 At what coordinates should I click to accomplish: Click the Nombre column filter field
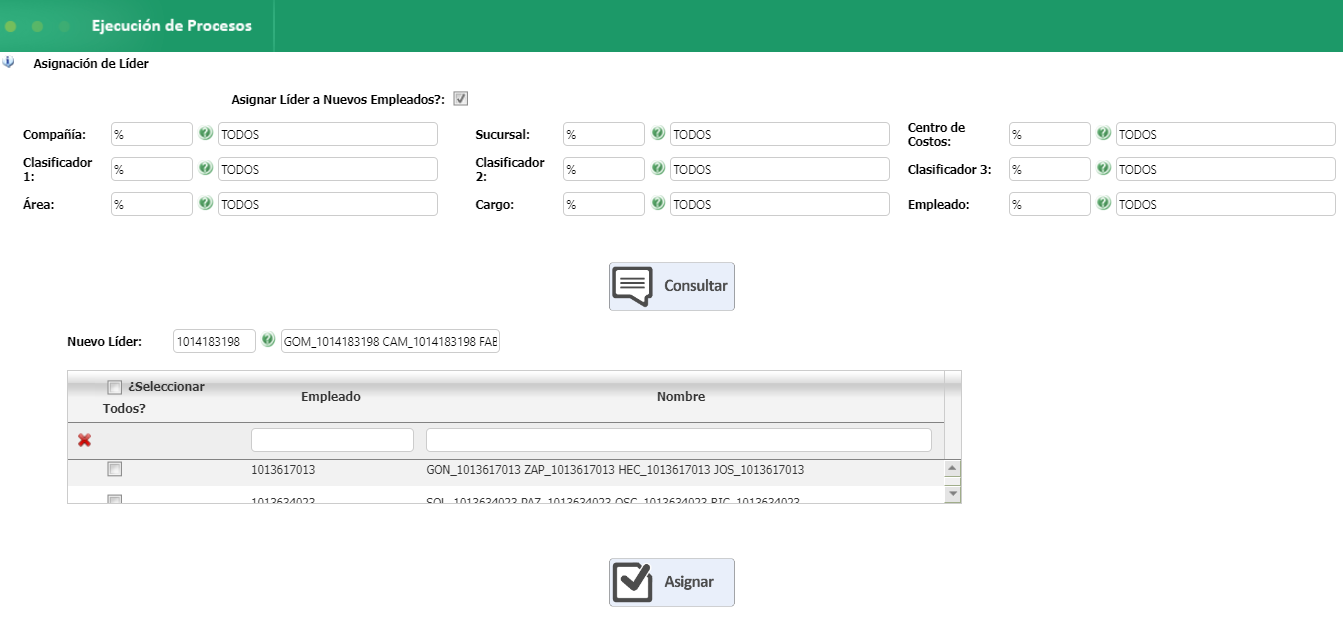[678, 440]
